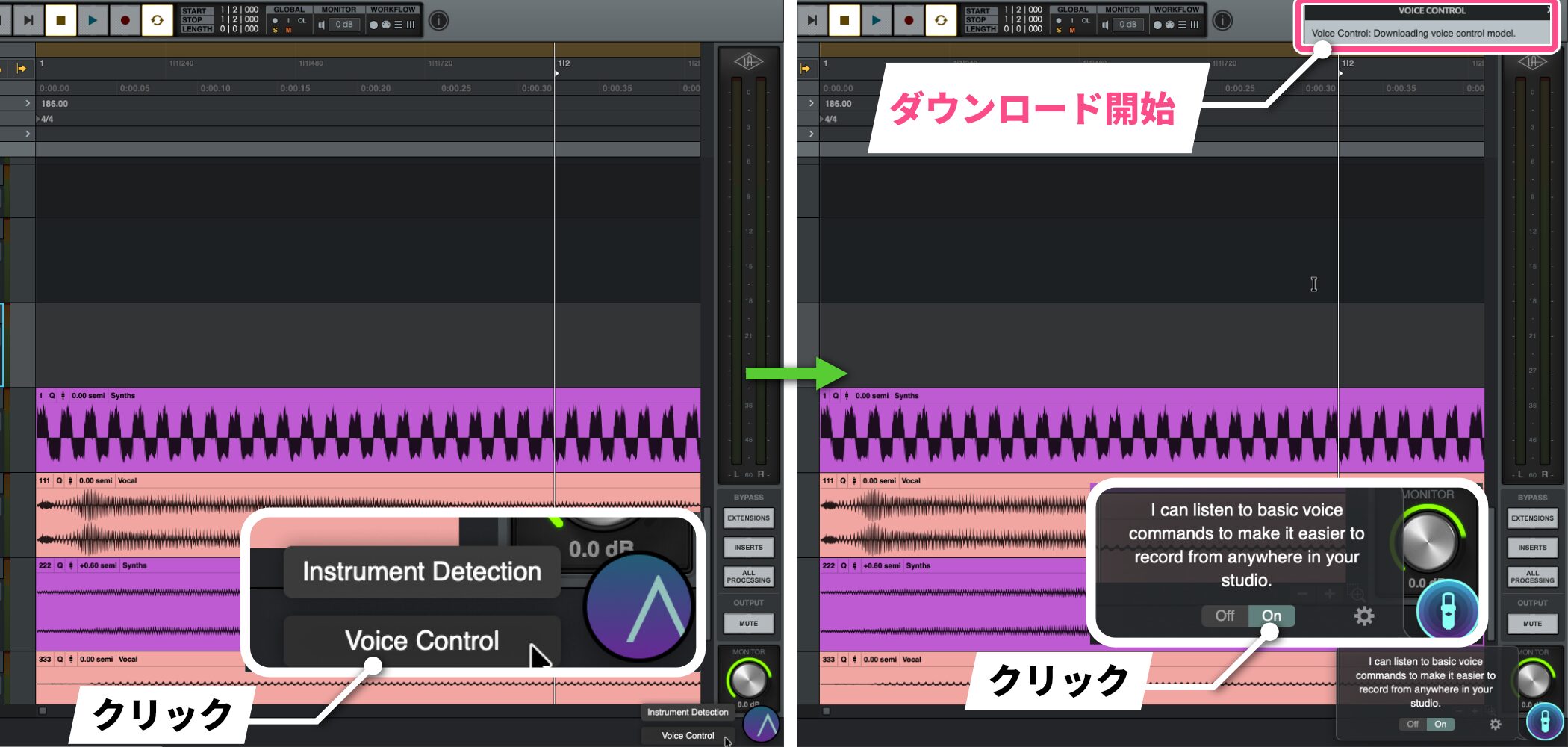
Task: Click the Monitor knob in left screenshot
Action: [x=748, y=680]
